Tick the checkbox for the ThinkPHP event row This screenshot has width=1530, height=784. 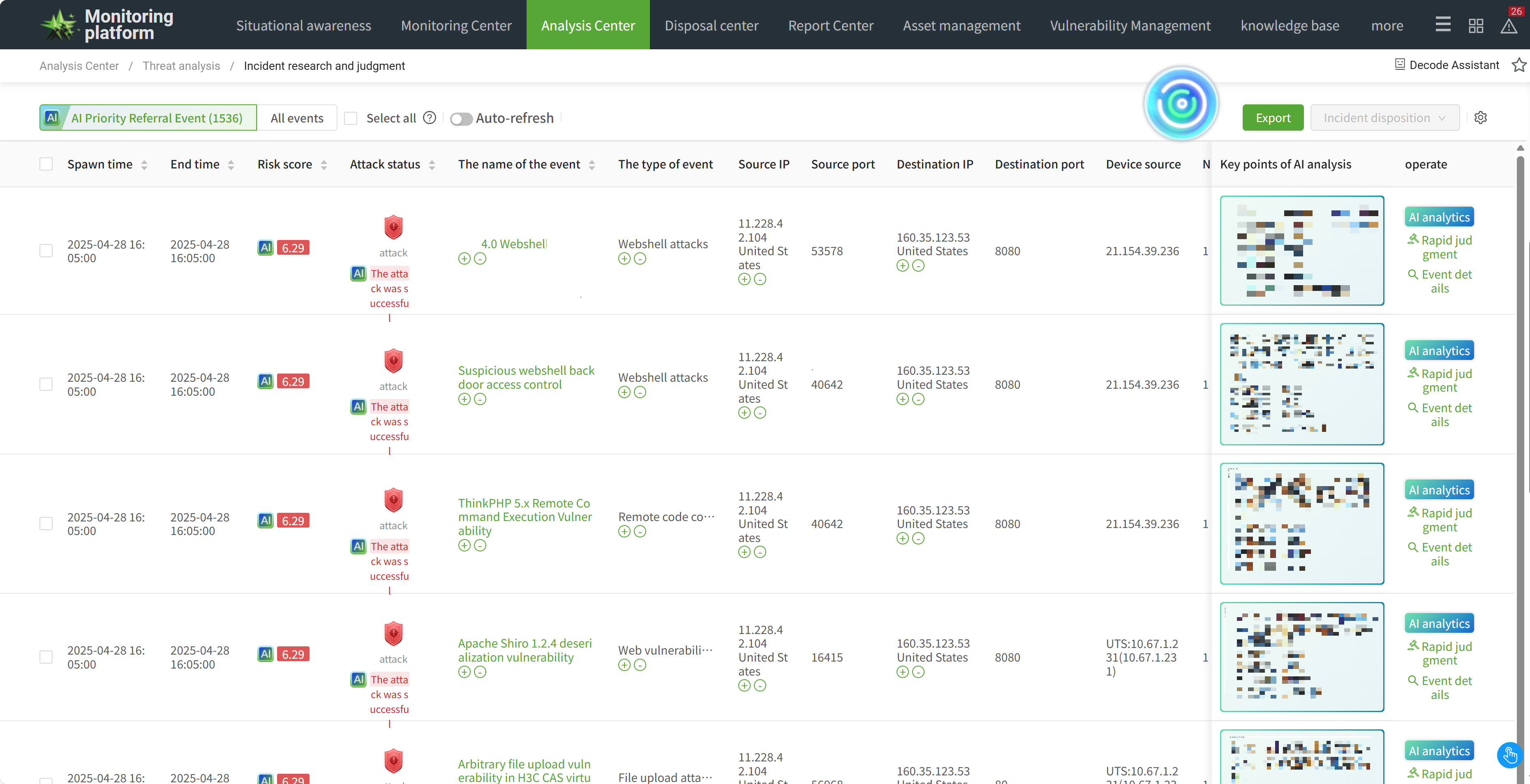point(46,523)
